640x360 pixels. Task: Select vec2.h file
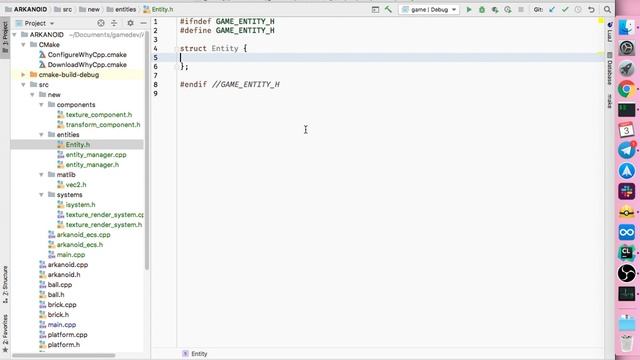coord(76,184)
